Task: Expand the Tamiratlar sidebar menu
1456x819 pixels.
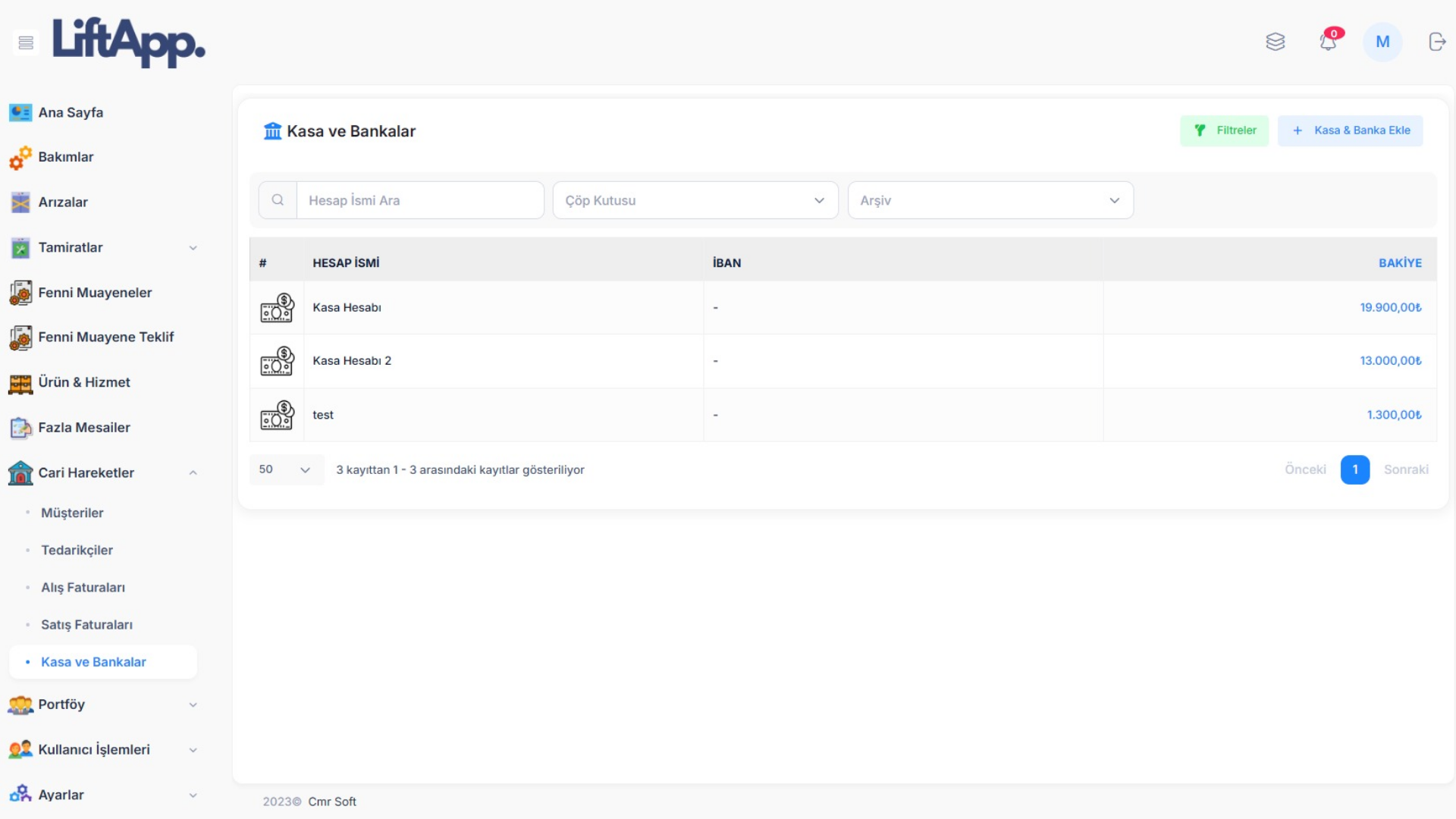Action: pos(103,247)
